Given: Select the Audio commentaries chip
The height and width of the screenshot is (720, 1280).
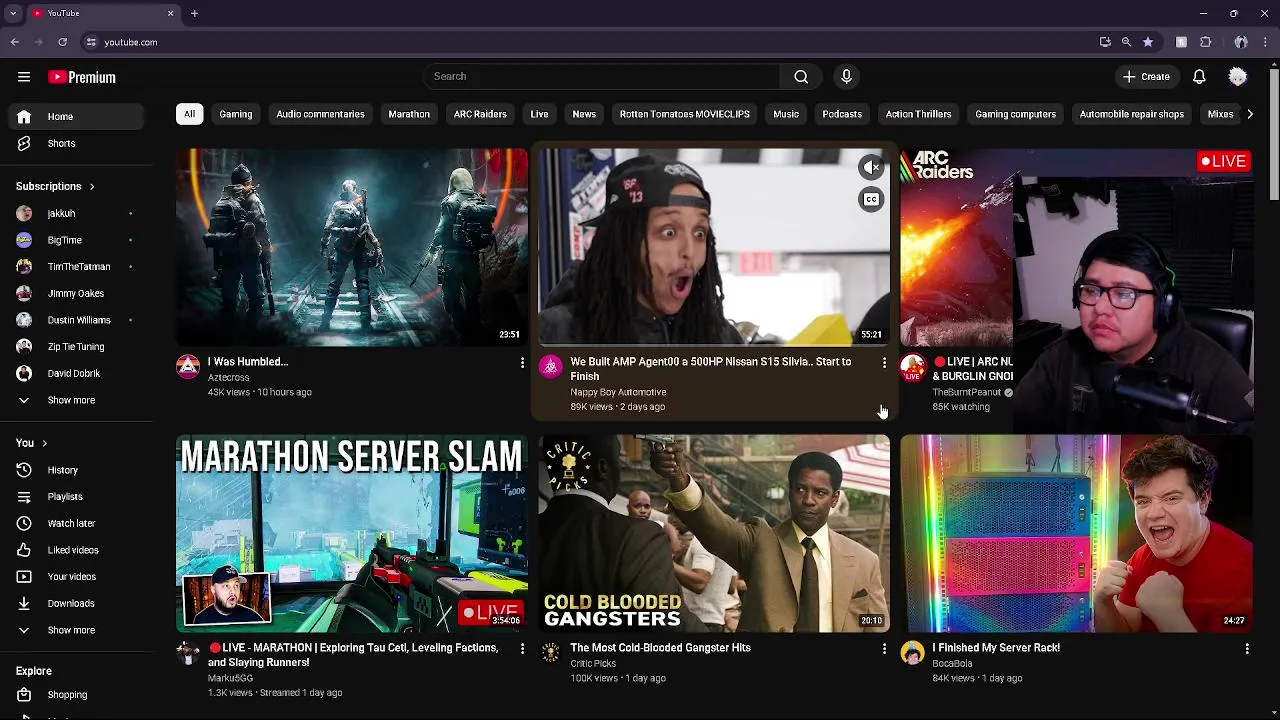Looking at the screenshot, I should (x=320, y=114).
